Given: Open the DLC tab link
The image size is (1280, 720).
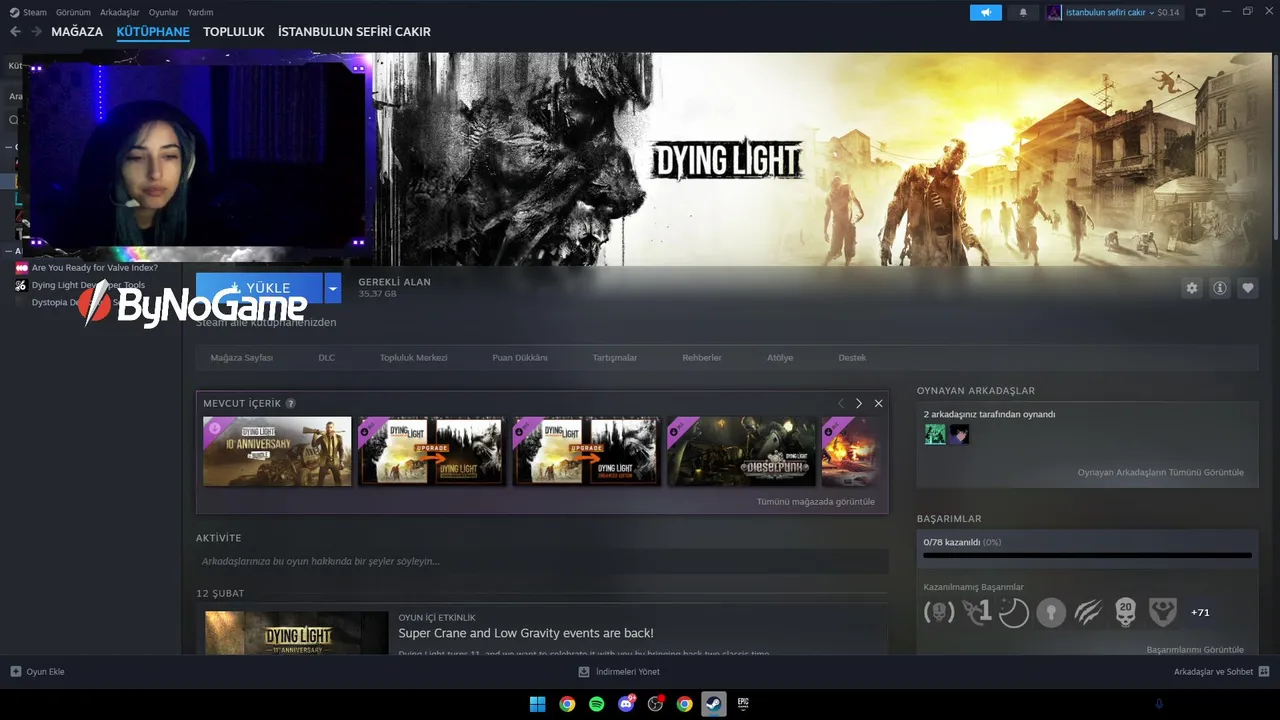Looking at the screenshot, I should pyautogui.click(x=327, y=358).
